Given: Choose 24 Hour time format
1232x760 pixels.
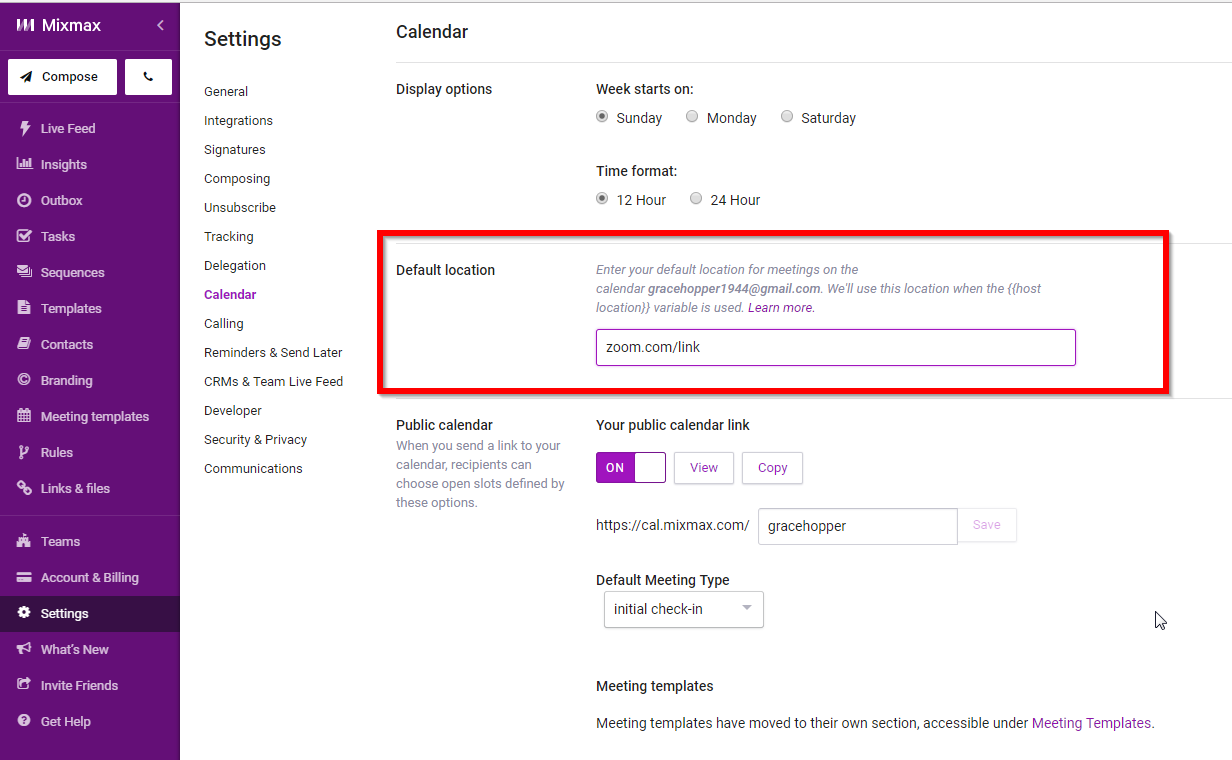Looking at the screenshot, I should point(696,198).
